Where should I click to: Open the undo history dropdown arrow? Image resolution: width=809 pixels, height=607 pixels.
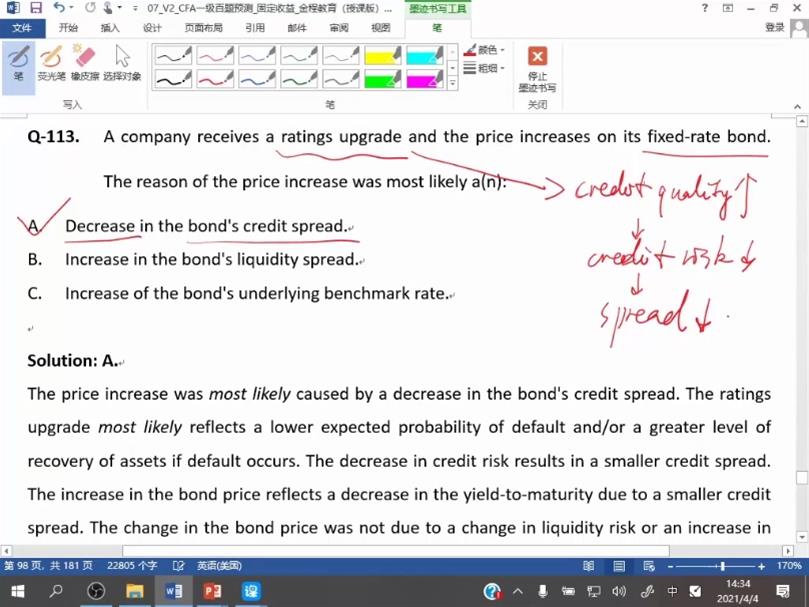[71, 8]
